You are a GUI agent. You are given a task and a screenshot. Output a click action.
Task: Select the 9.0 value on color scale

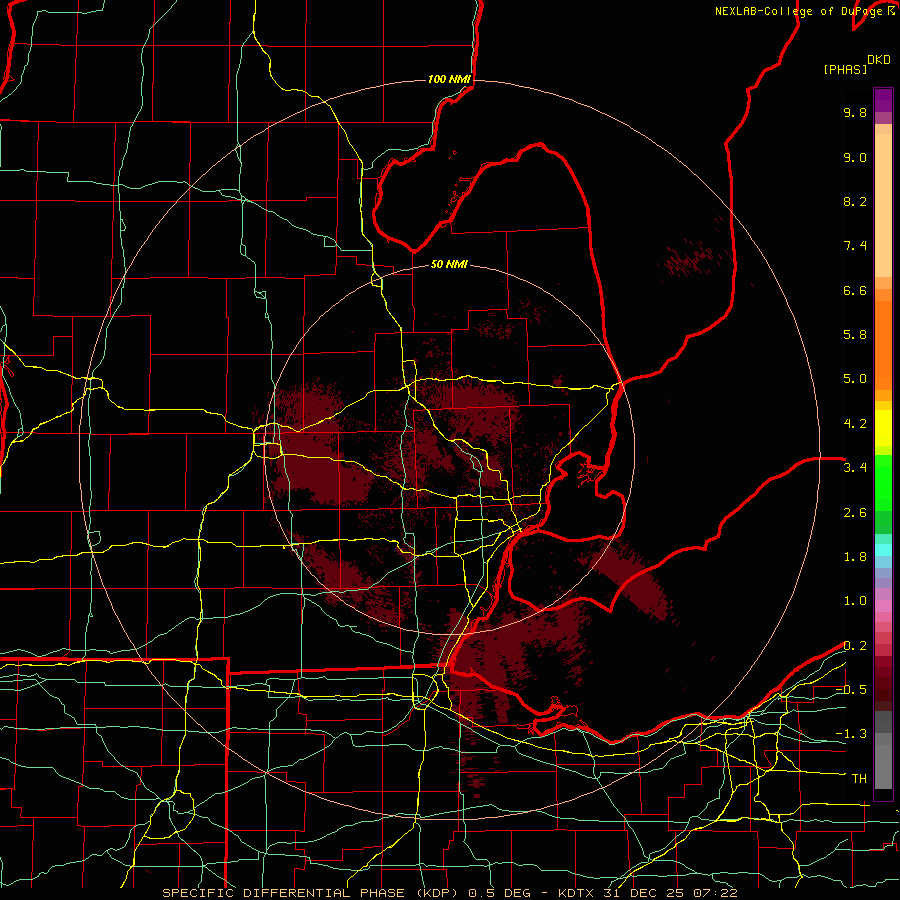855,157
